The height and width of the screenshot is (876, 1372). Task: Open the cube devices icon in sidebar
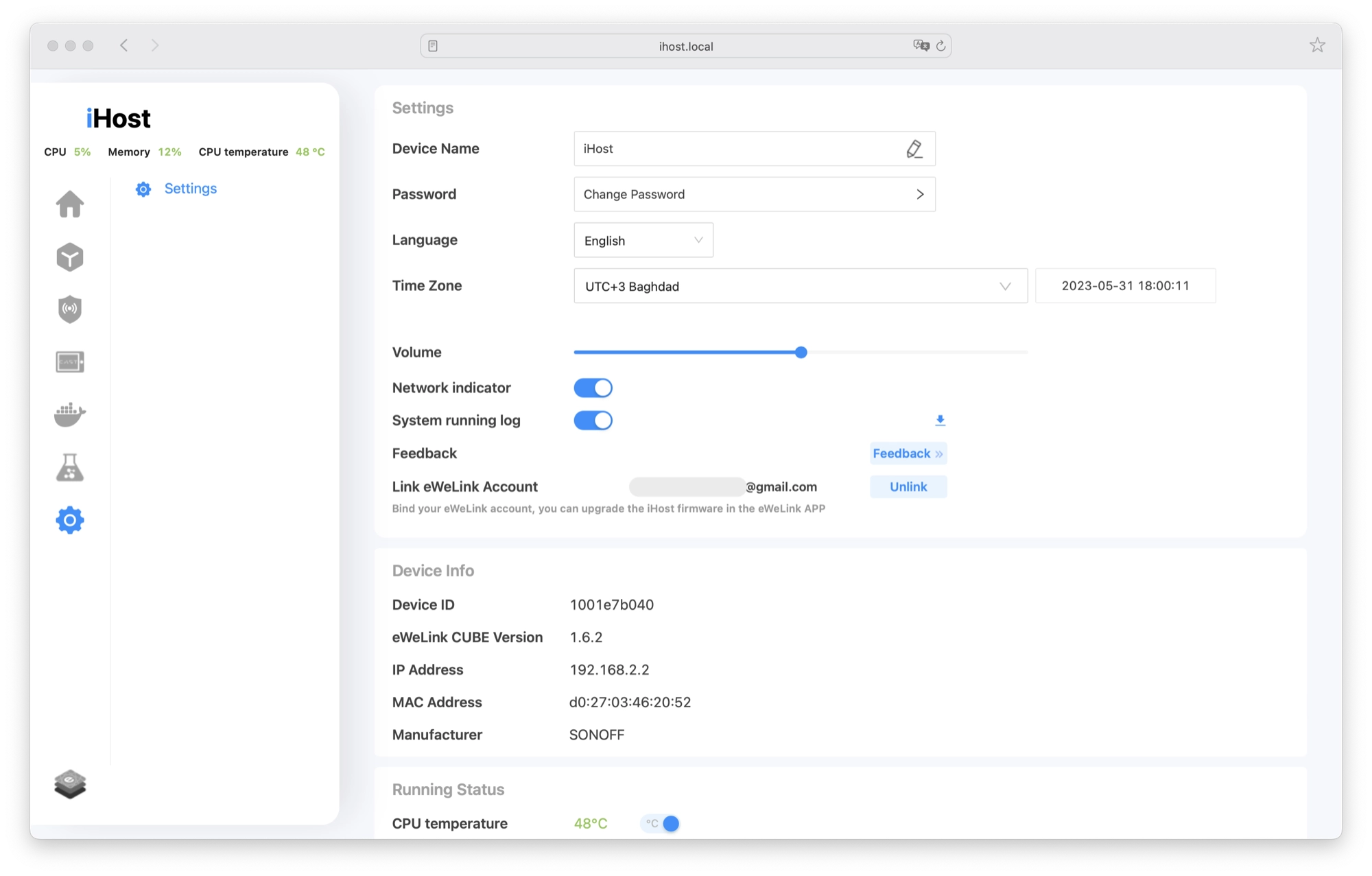(70, 257)
